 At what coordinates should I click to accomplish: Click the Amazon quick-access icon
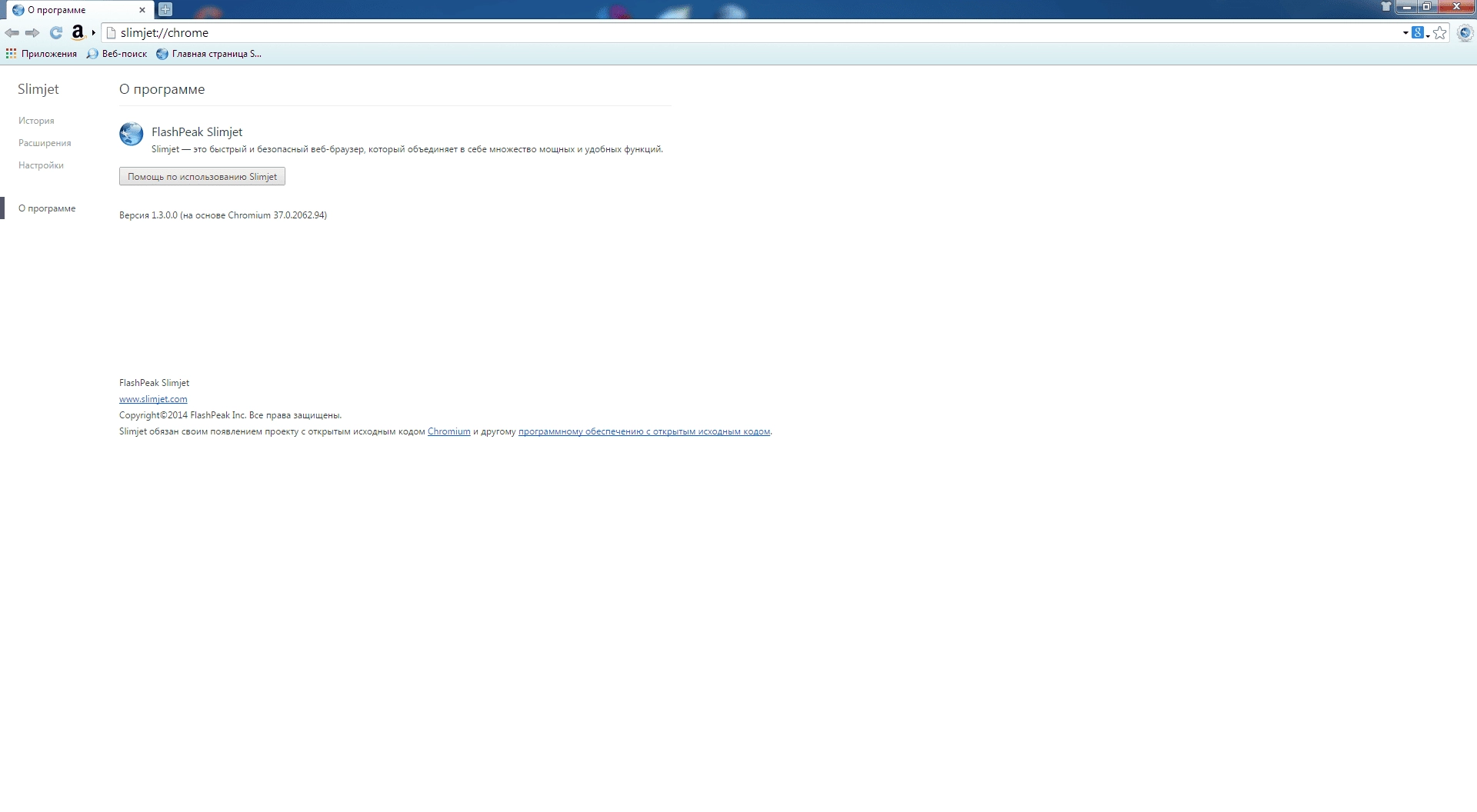click(x=78, y=32)
